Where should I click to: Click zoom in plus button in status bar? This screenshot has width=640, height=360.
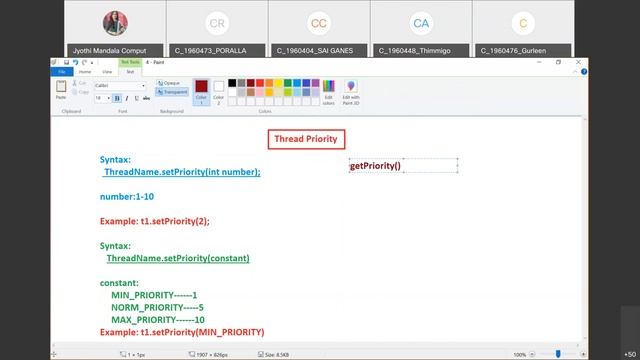coord(583,354)
